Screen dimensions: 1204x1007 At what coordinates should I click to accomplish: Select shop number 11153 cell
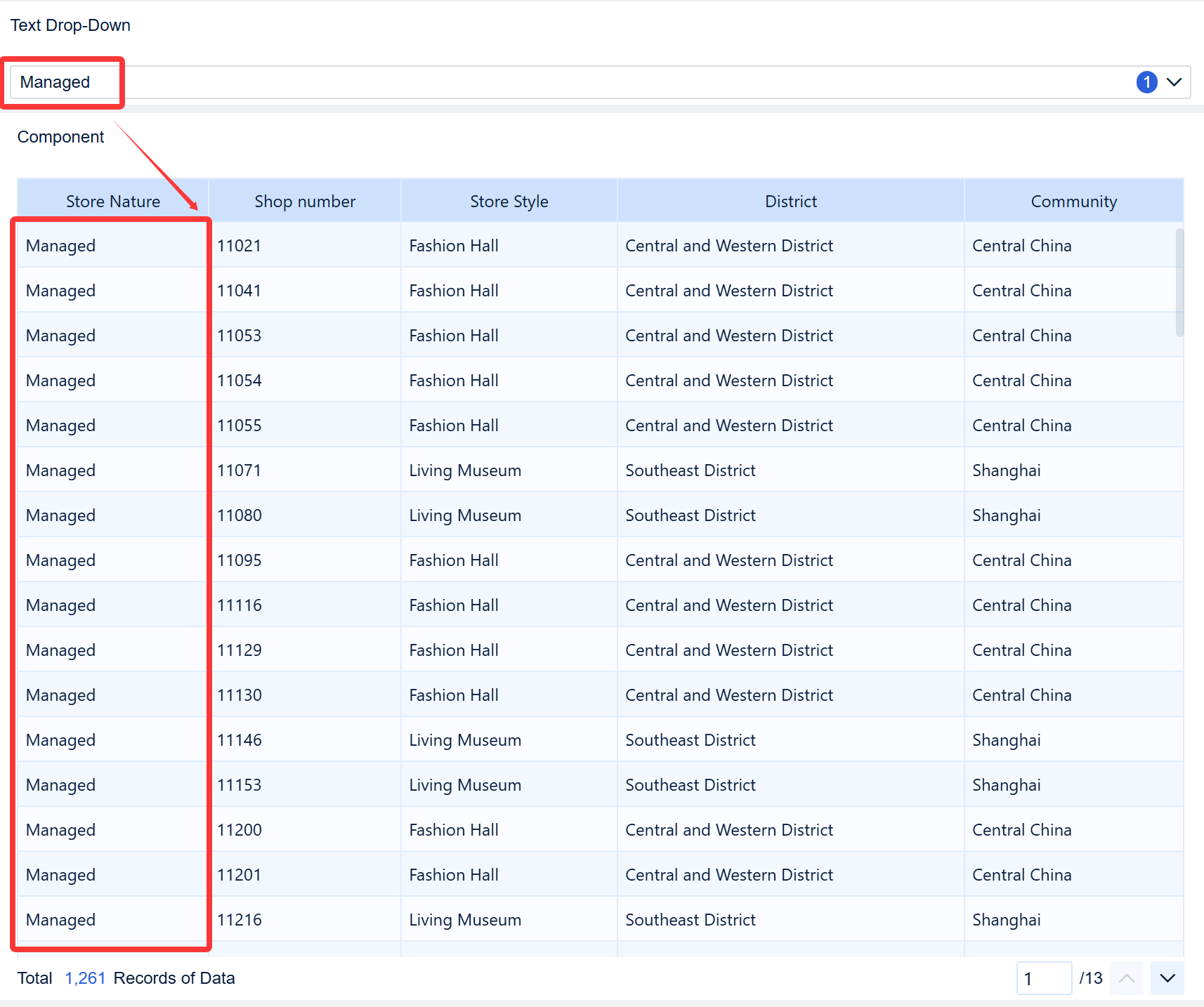click(305, 785)
